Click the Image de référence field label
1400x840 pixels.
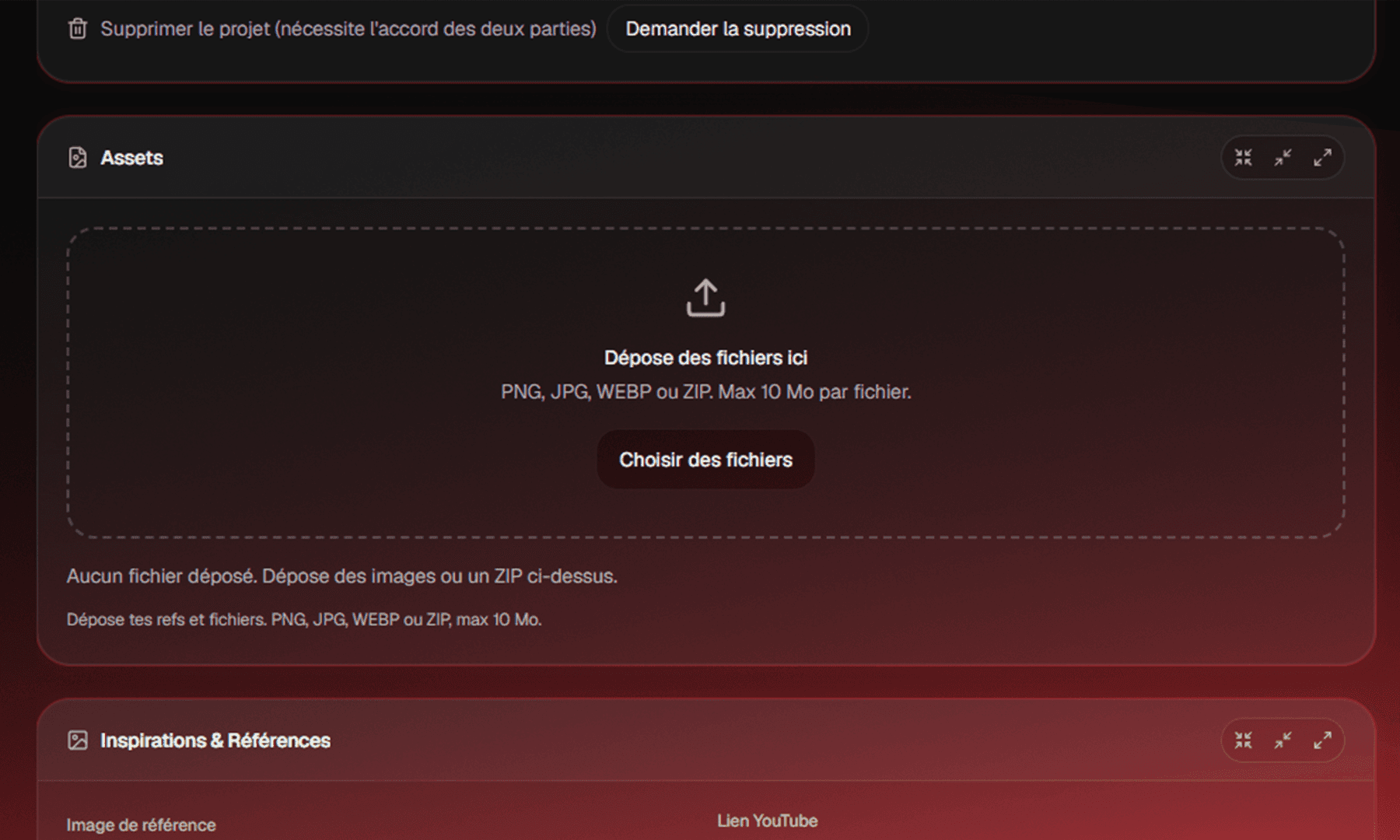click(141, 825)
